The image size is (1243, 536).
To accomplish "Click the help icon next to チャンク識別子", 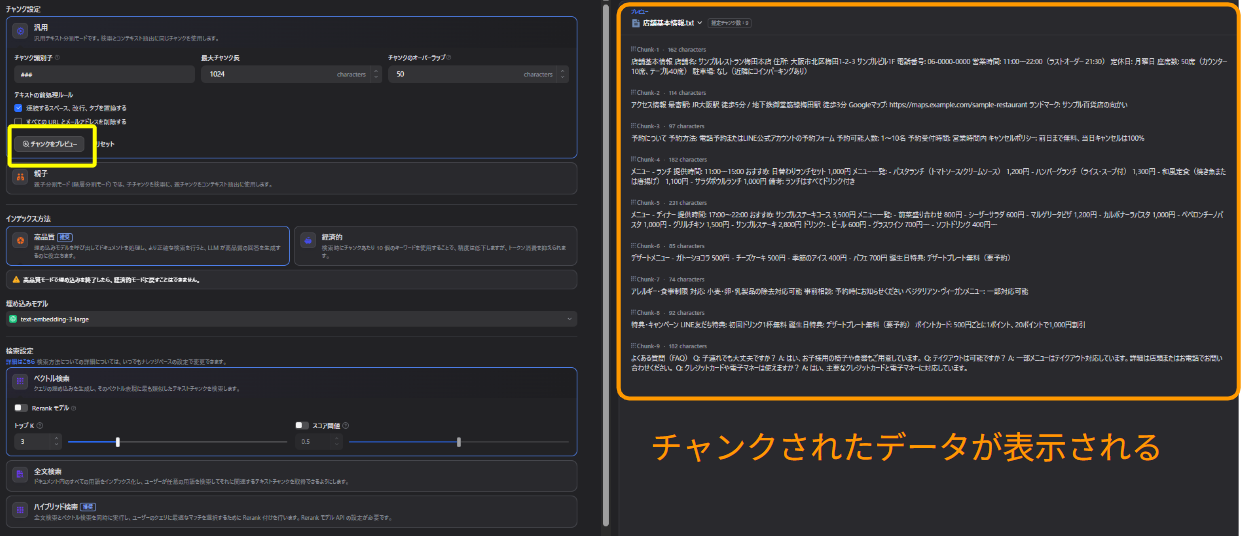I will click(x=57, y=58).
